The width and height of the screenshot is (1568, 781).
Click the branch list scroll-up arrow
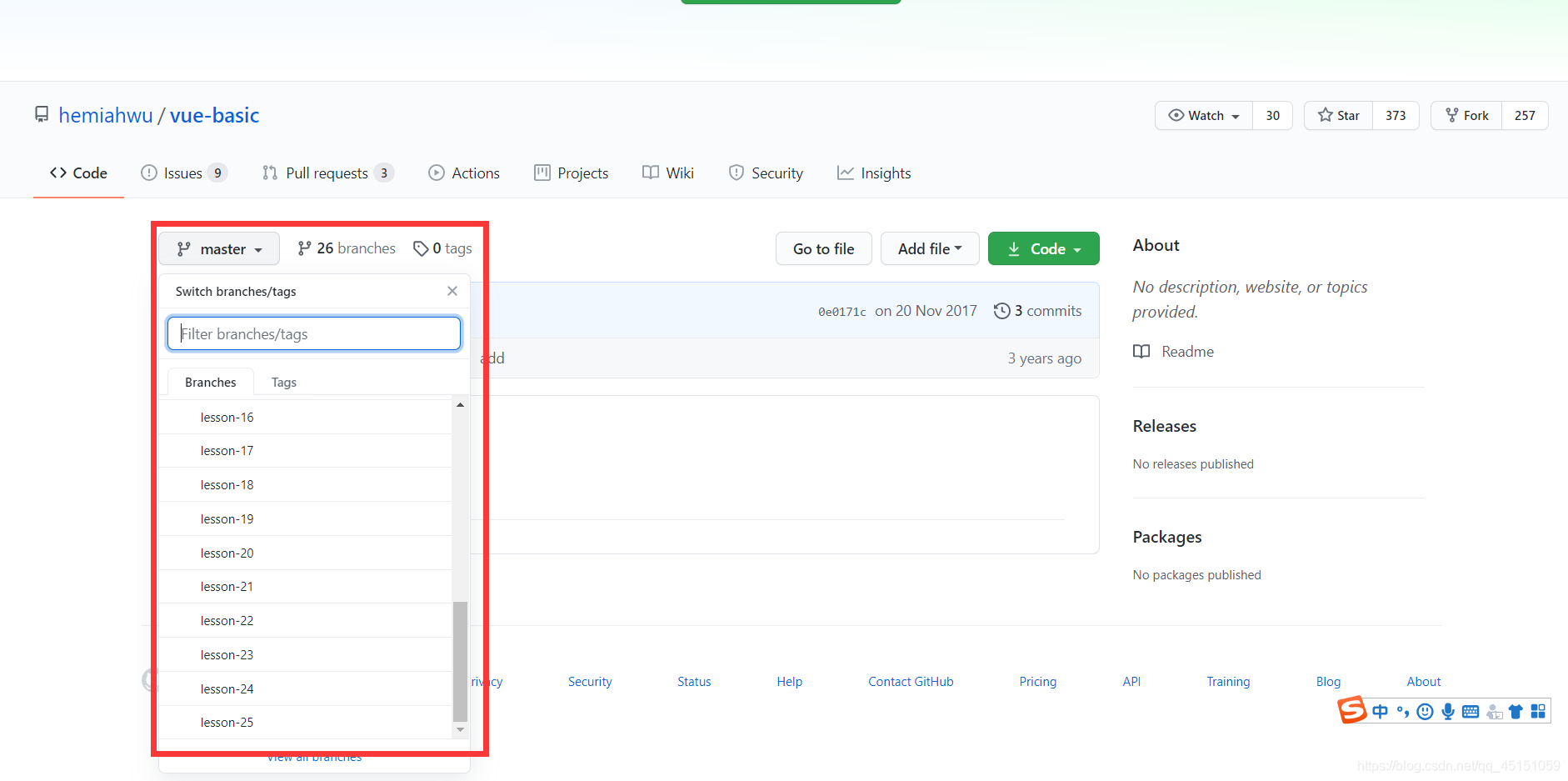point(460,405)
